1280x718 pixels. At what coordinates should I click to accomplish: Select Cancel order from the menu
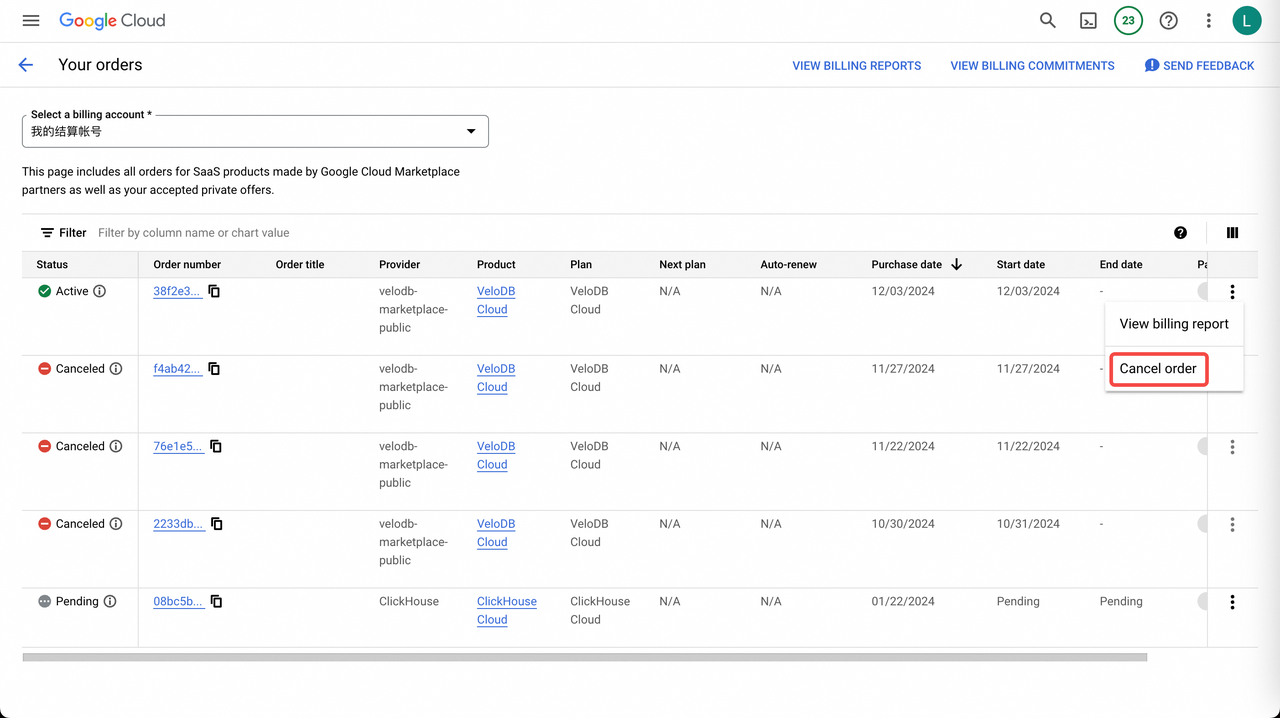coord(1158,369)
